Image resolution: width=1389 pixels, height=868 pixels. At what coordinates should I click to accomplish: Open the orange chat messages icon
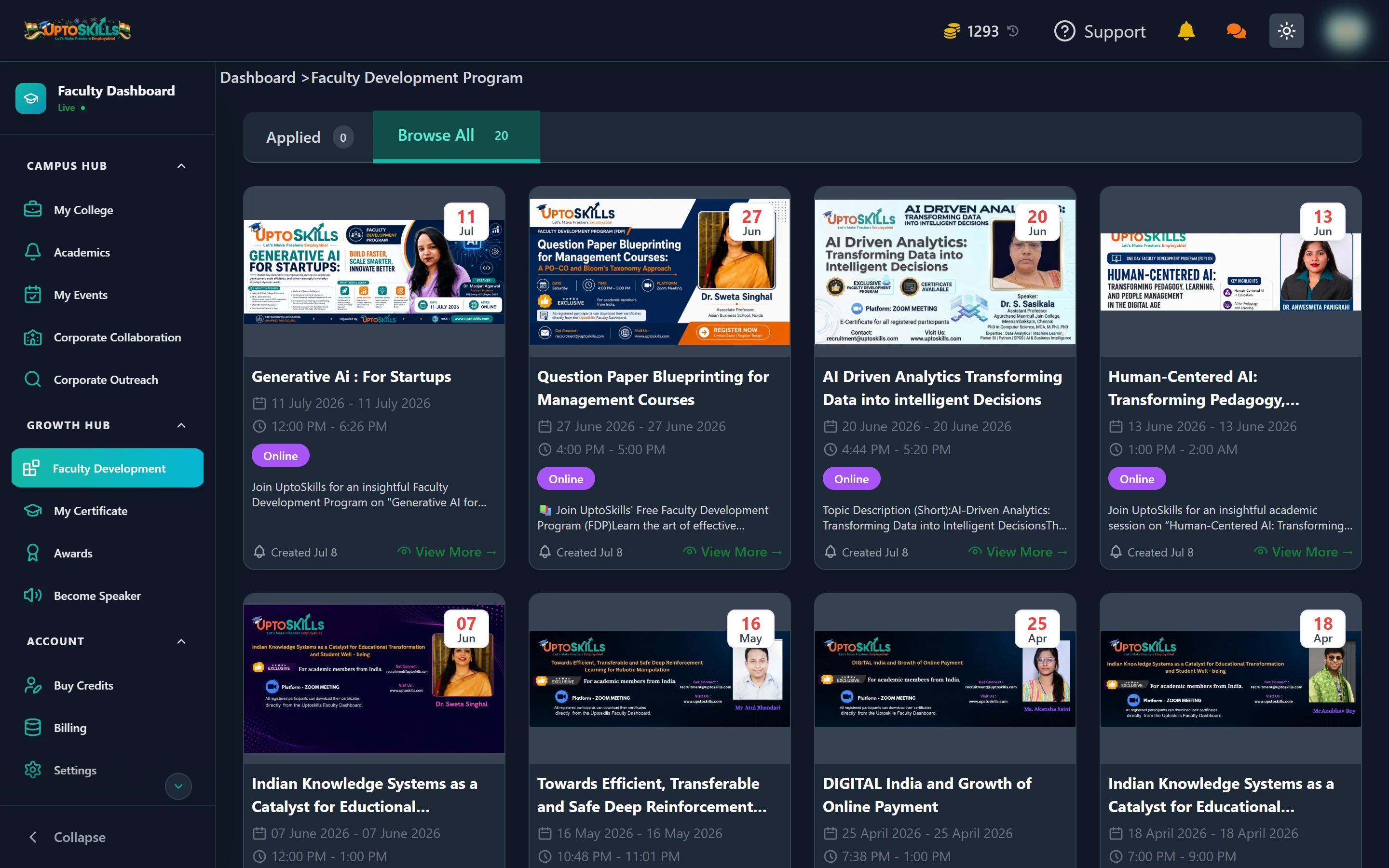[1236, 31]
